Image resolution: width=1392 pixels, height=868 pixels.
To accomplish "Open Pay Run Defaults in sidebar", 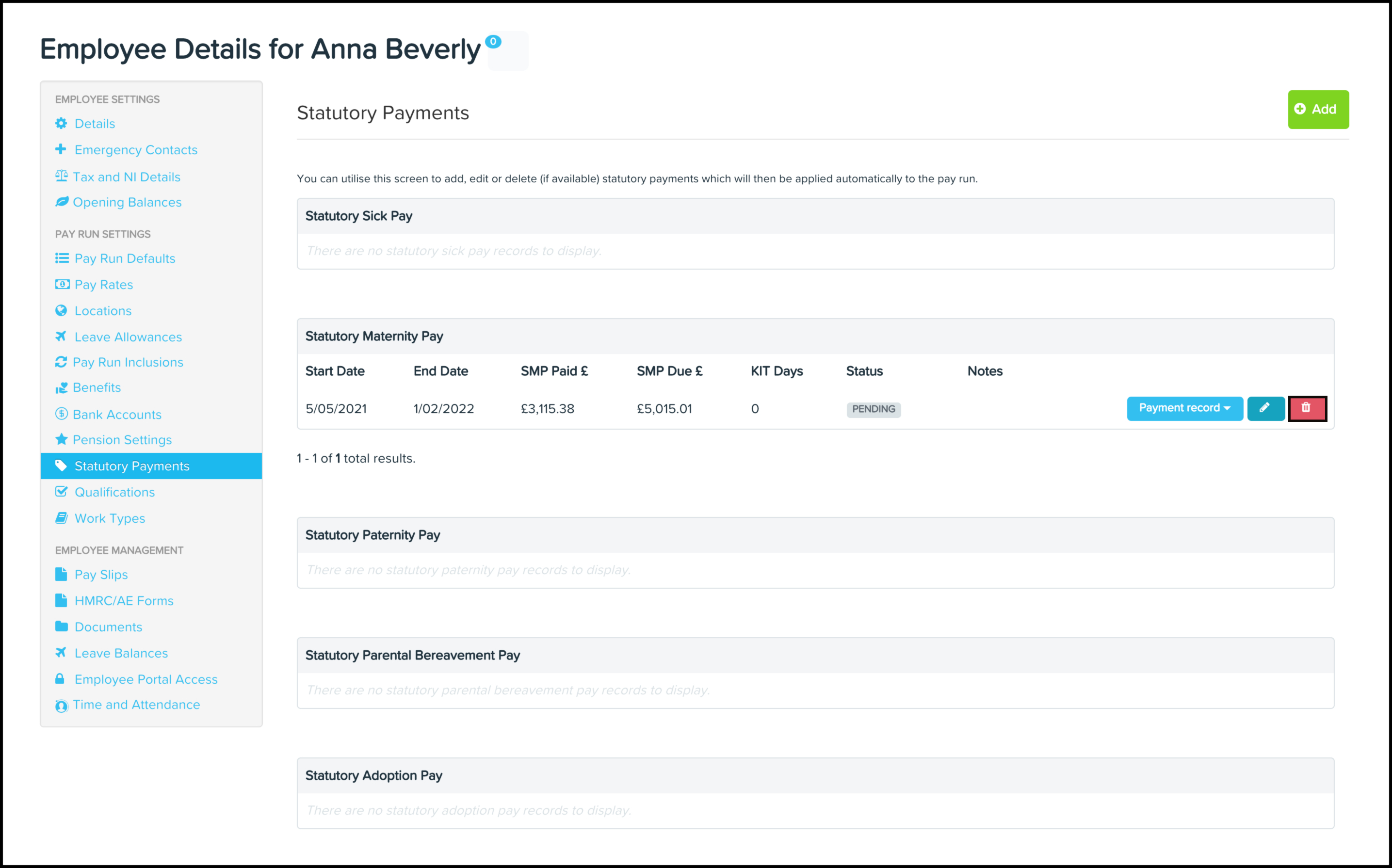I will tap(125, 258).
